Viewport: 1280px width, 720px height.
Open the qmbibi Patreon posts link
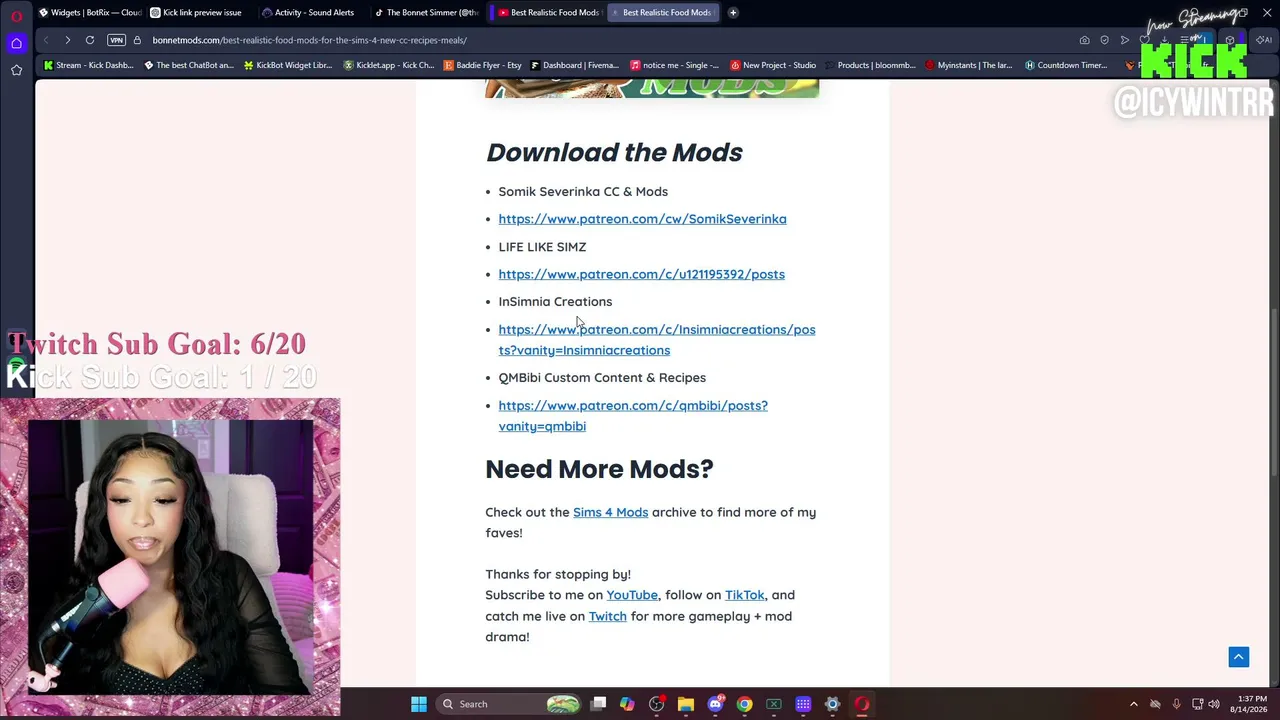[x=633, y=416]
